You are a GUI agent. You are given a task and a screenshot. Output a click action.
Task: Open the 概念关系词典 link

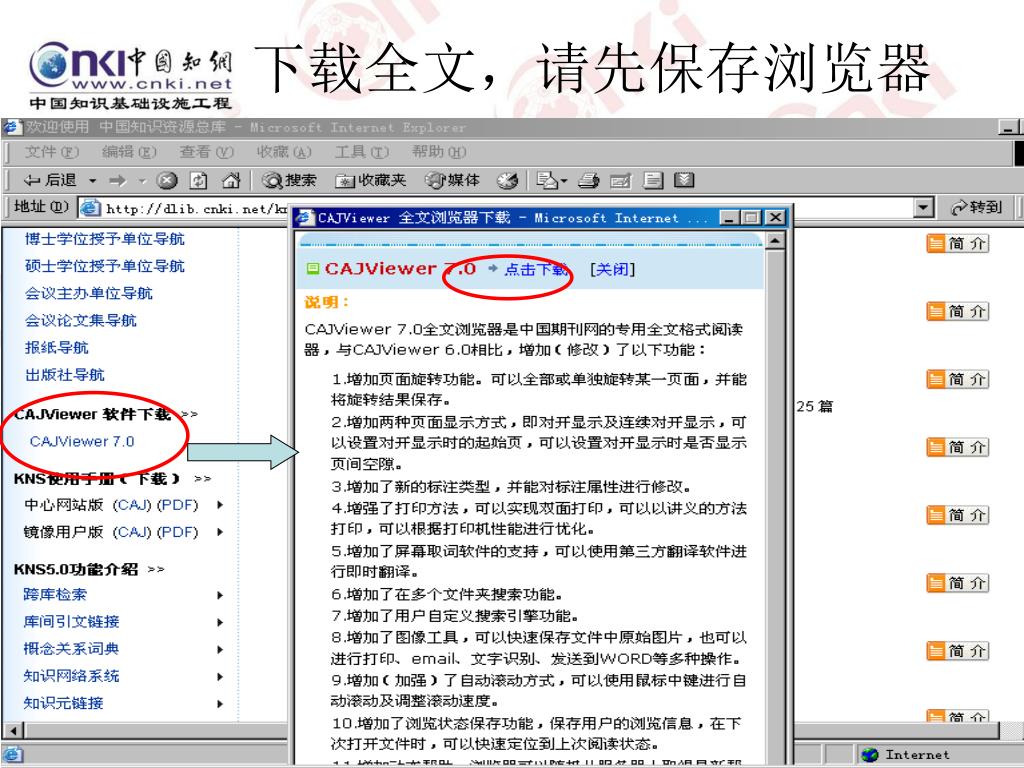[x=71, y=649]
